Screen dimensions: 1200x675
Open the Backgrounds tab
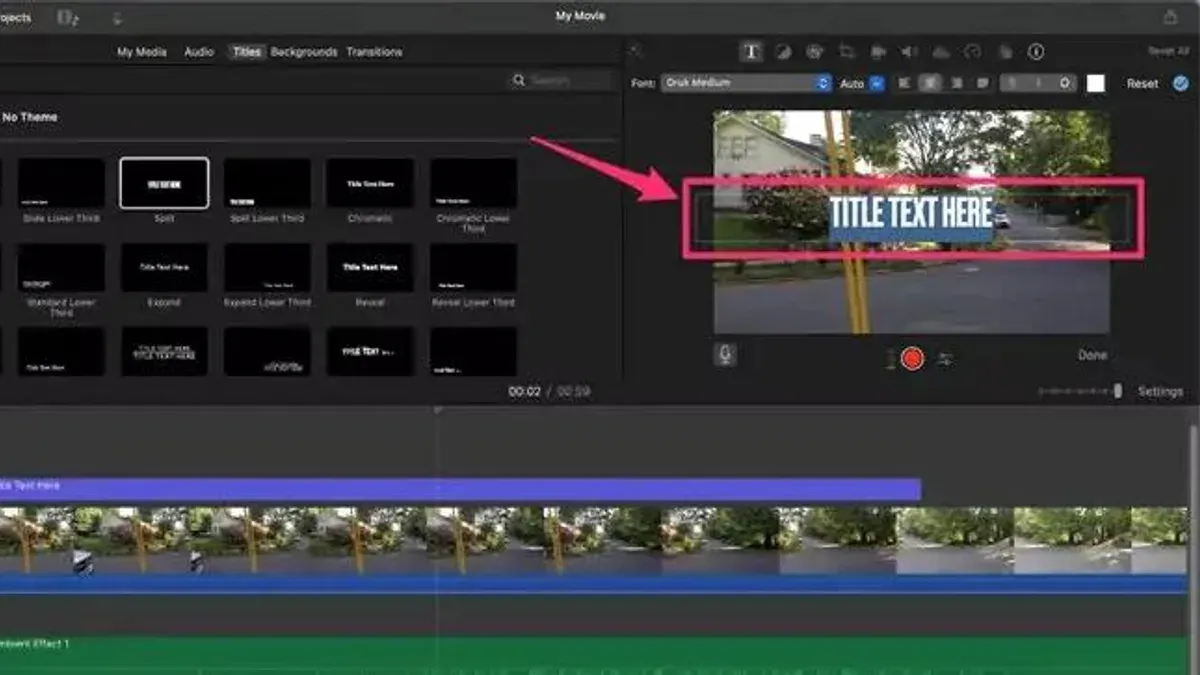tap(304, 52)
